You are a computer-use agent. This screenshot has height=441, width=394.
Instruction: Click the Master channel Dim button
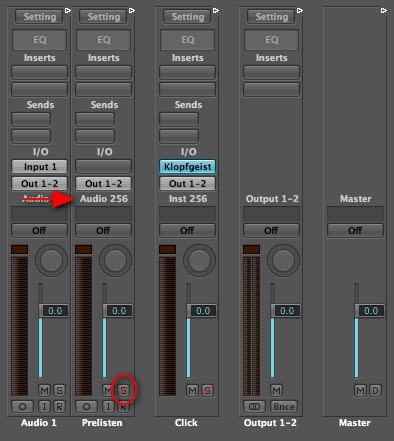(375, 390)
